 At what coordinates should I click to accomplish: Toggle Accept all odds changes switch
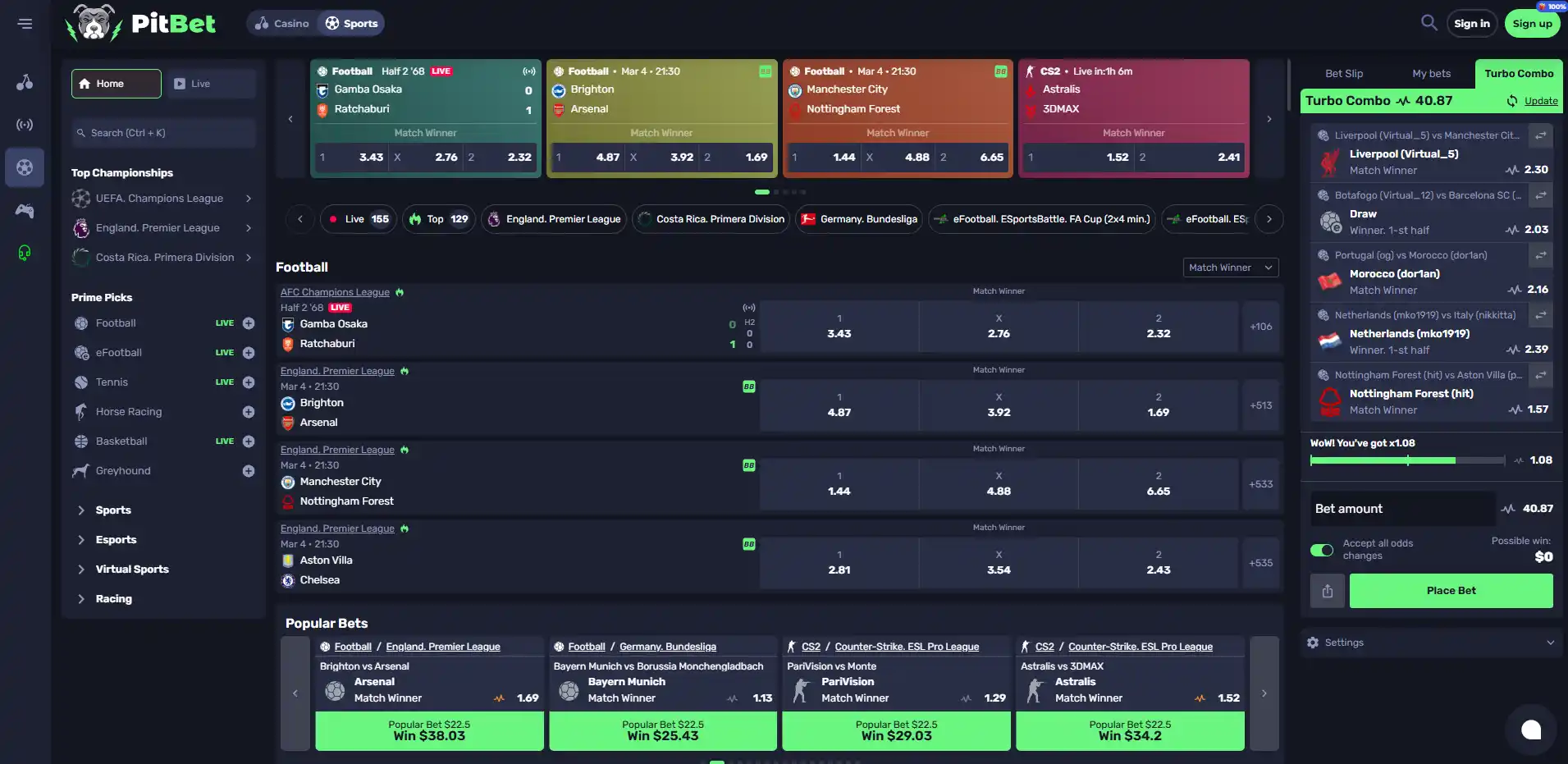click(1322, 550)
